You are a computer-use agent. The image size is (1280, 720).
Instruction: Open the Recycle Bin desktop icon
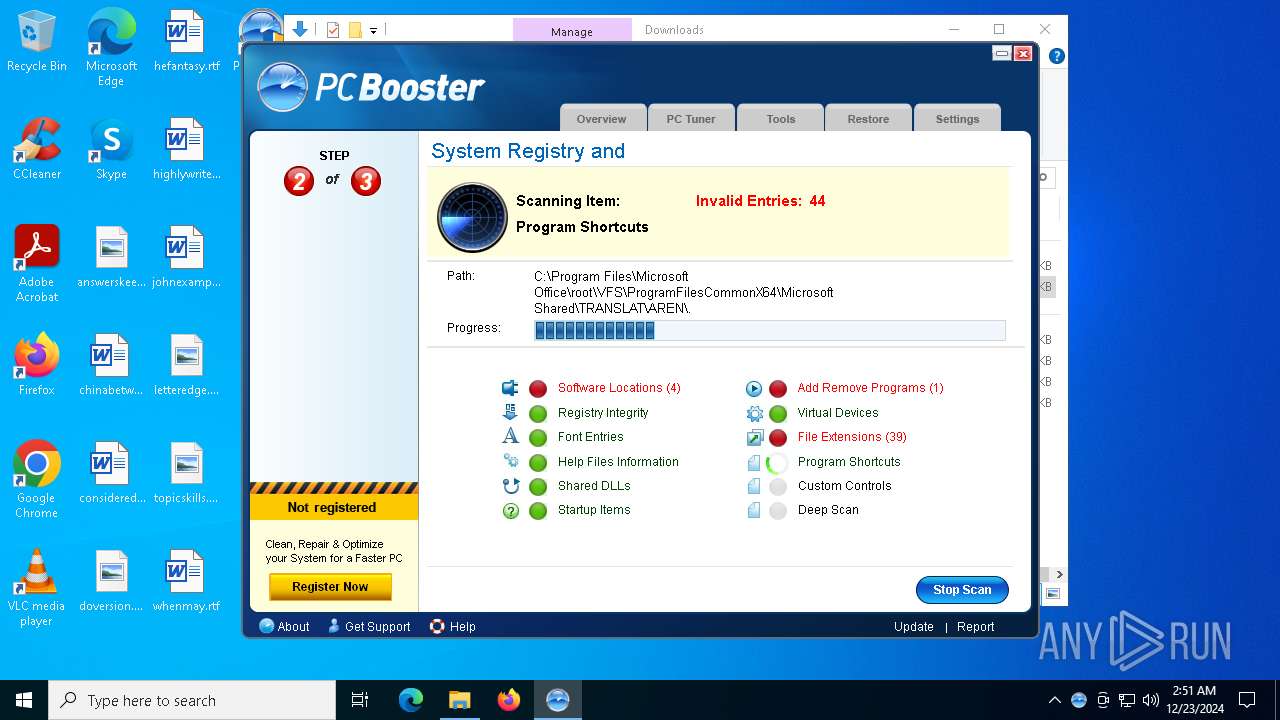tap(37, 42)
